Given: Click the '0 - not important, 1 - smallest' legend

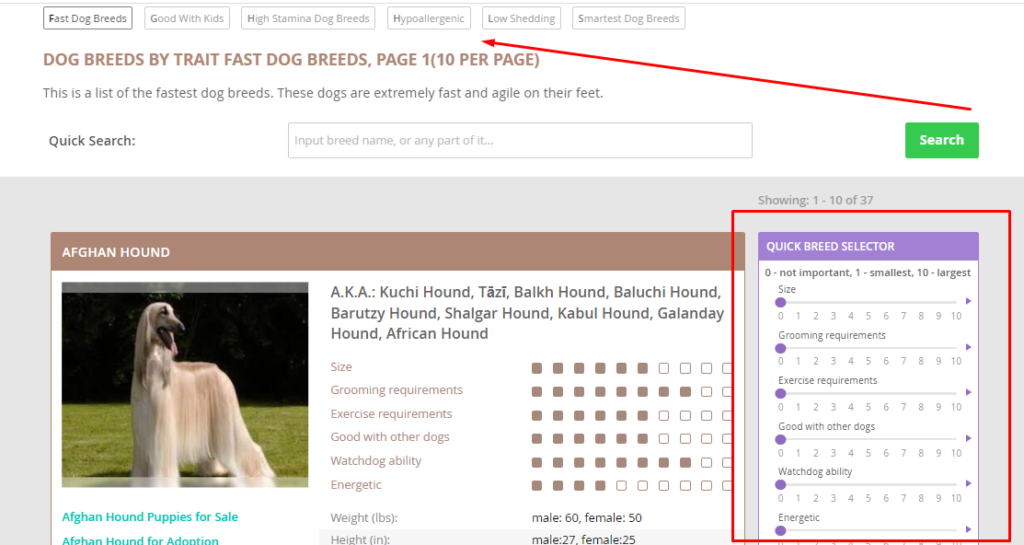Looking at the screenshot, I should (868, 273).
